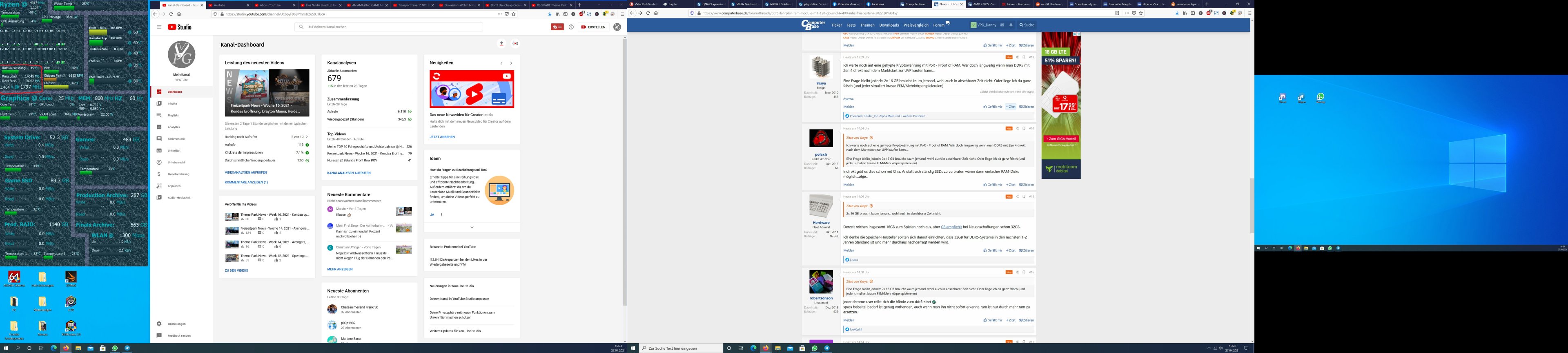Click ZU DEN VIDEOS link

coord(236,271)
